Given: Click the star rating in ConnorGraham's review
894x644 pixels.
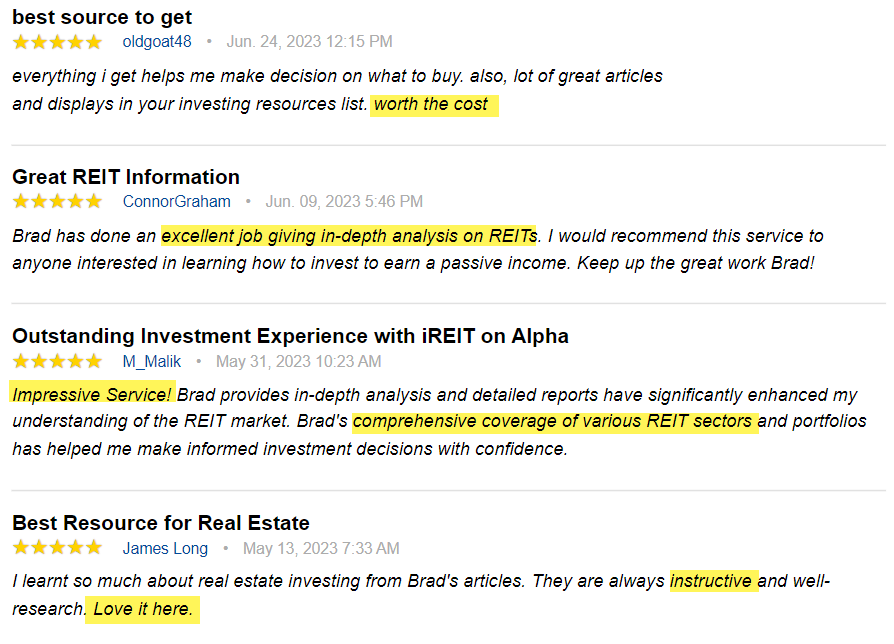Looking at the screenshot, I should (x=57, y=202).
